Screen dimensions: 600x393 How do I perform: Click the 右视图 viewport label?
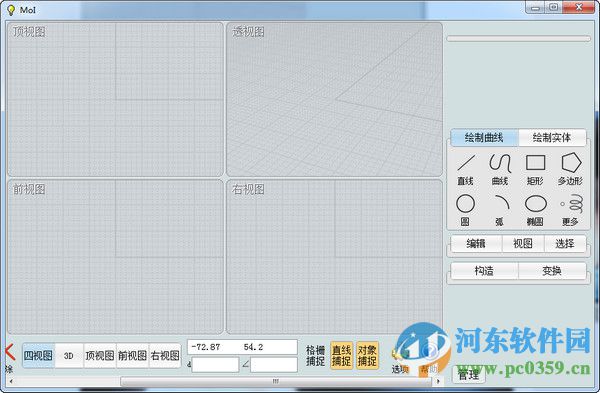[x=248, y=189]
